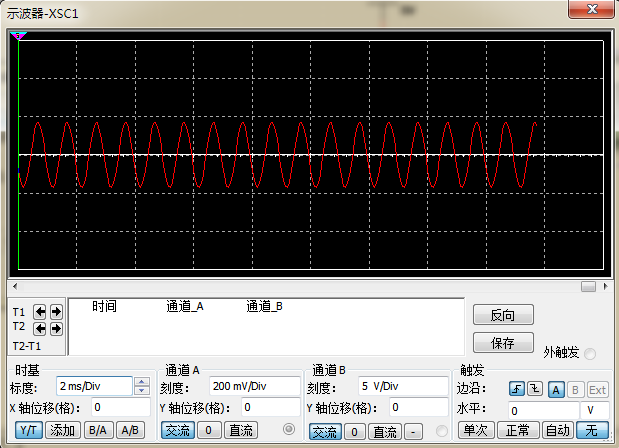
Task: Move cursor T2 right with arrow
Action: pos(56,328)
